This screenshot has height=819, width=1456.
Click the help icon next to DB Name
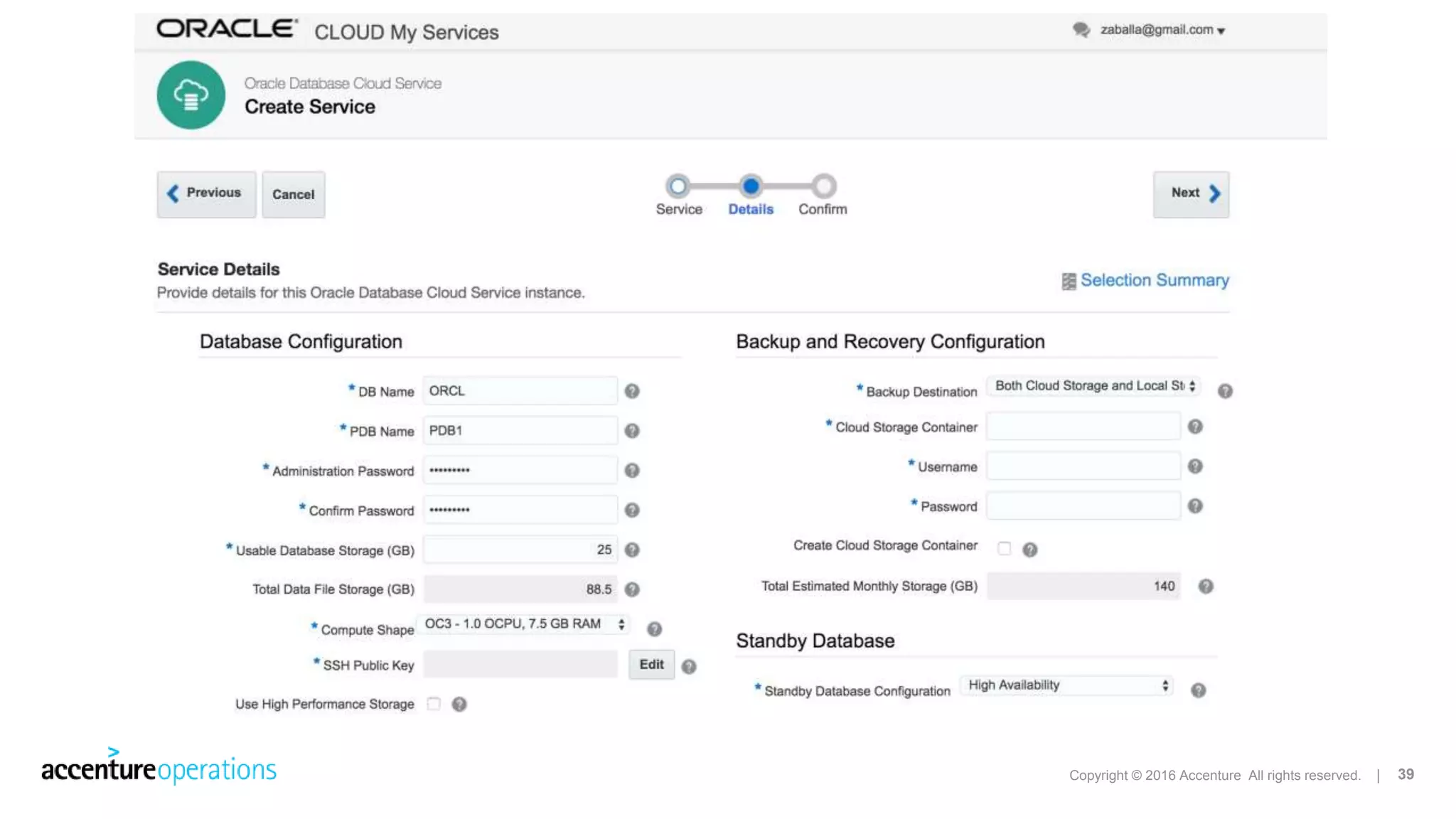632,391
